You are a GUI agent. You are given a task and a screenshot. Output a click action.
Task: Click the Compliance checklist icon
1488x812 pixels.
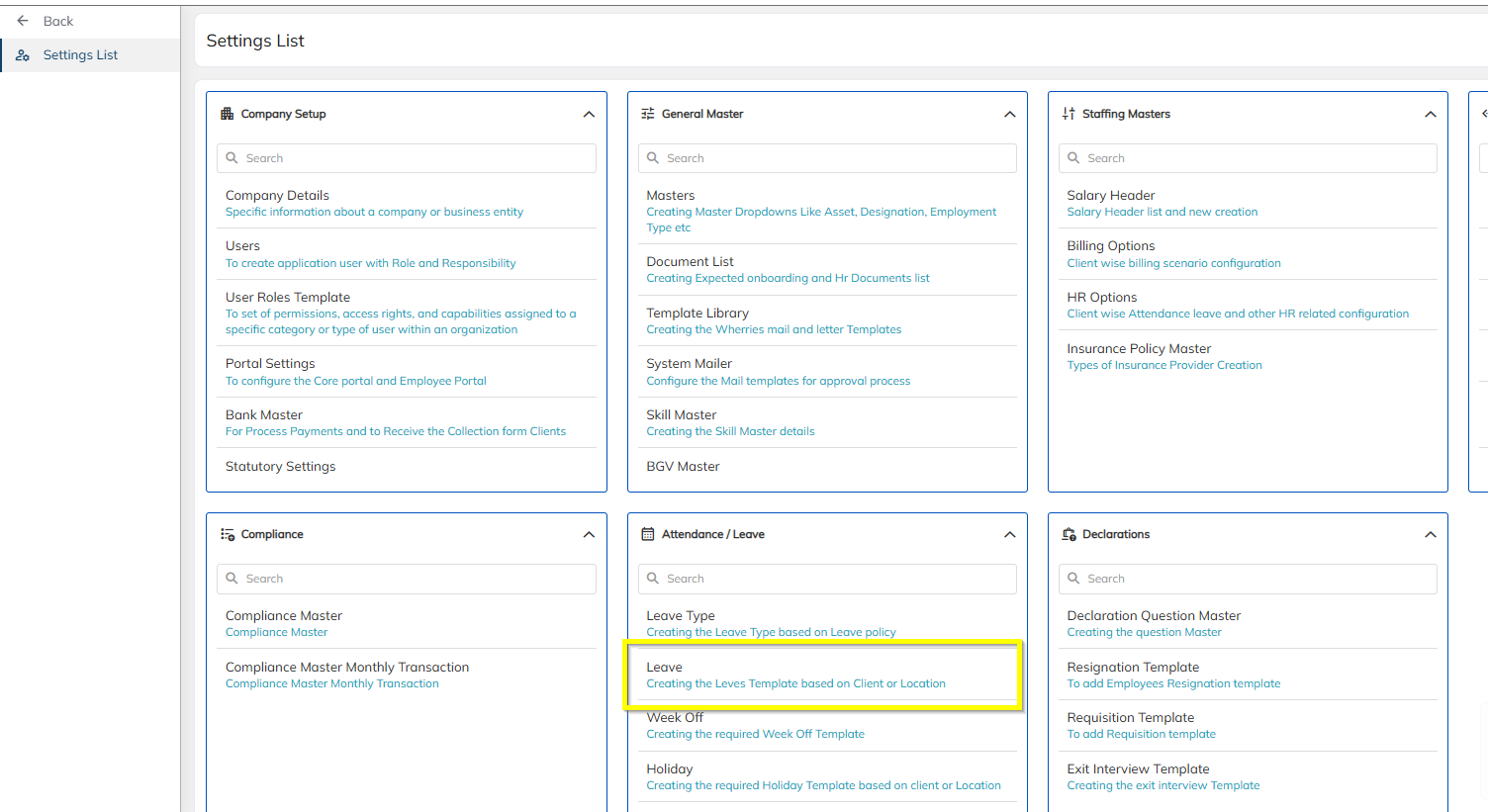click(227, 534)
